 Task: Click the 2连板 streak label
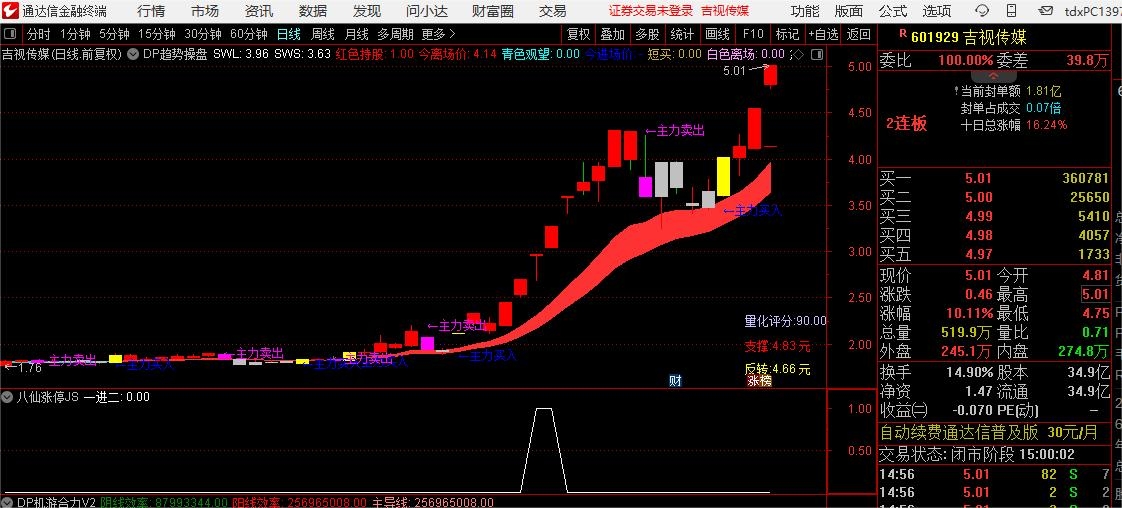(907, 123)
